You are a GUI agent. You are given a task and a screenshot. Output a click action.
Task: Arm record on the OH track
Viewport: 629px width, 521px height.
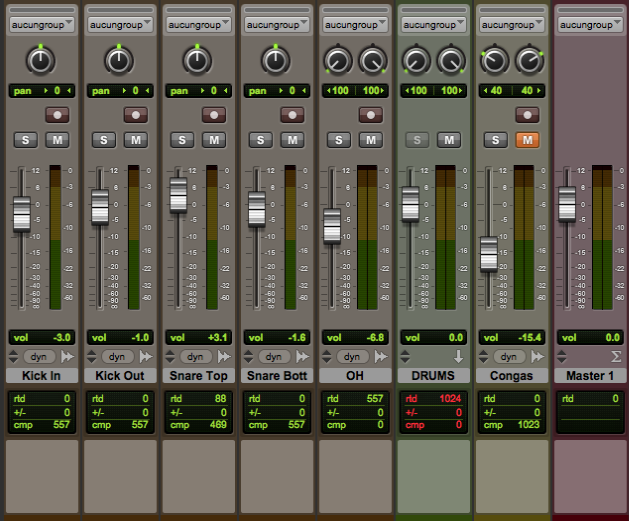(x=371, y=115)
